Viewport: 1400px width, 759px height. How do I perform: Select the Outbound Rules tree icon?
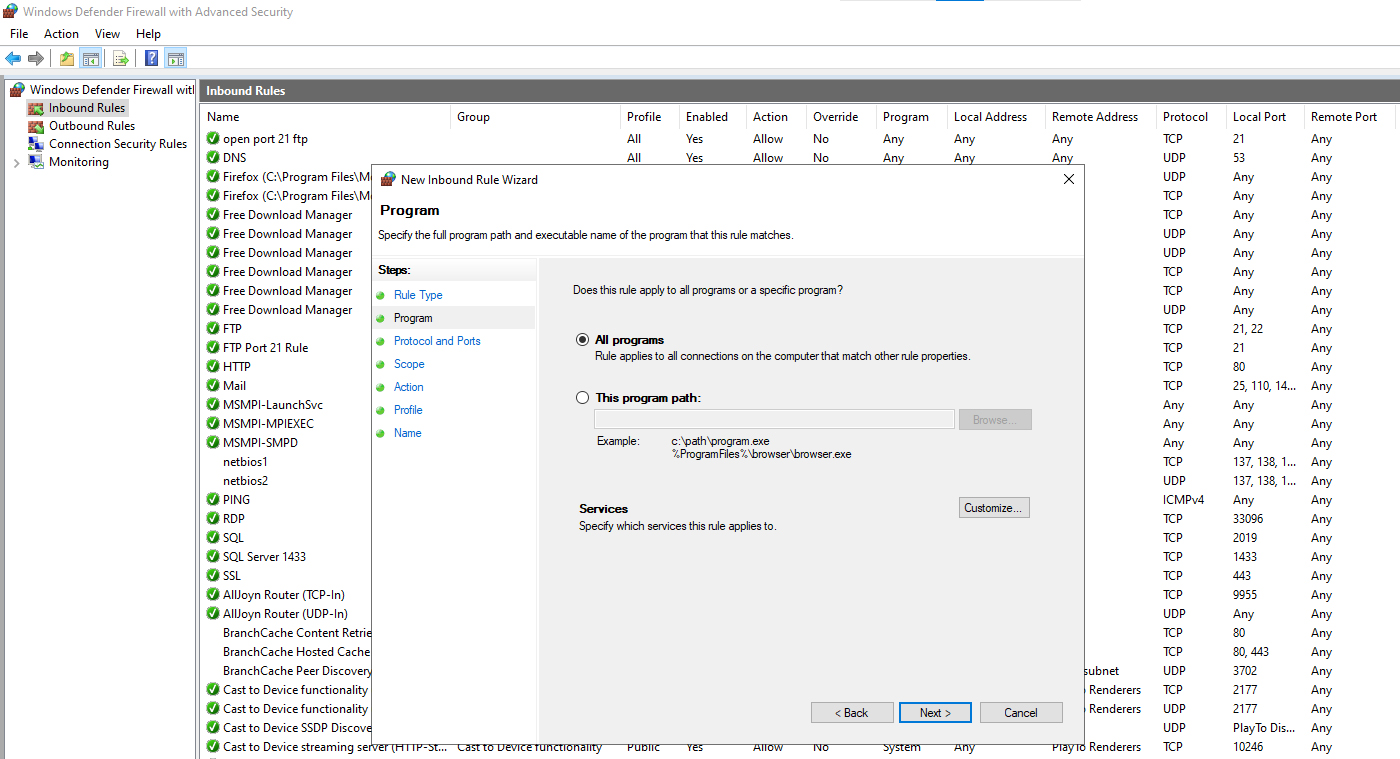(36, 126)
